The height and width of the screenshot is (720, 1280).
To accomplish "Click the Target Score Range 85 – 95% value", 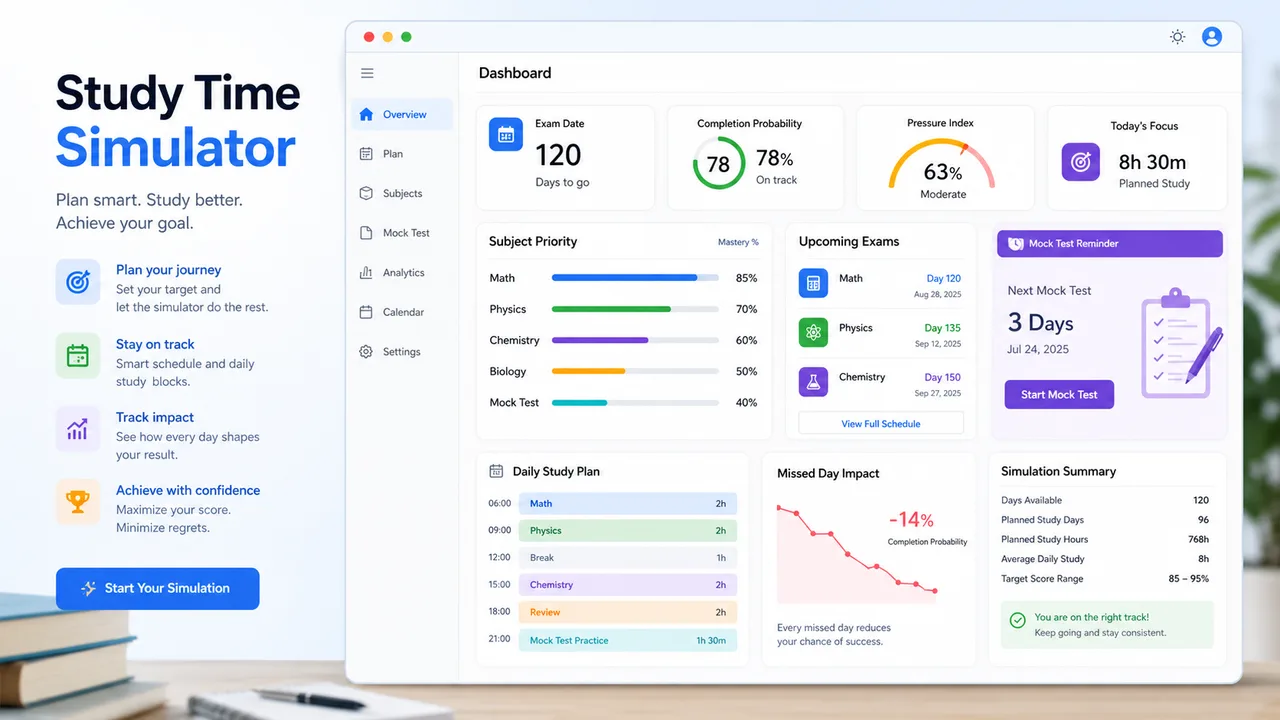I will pyautogui.click(x=1188, y=579).
